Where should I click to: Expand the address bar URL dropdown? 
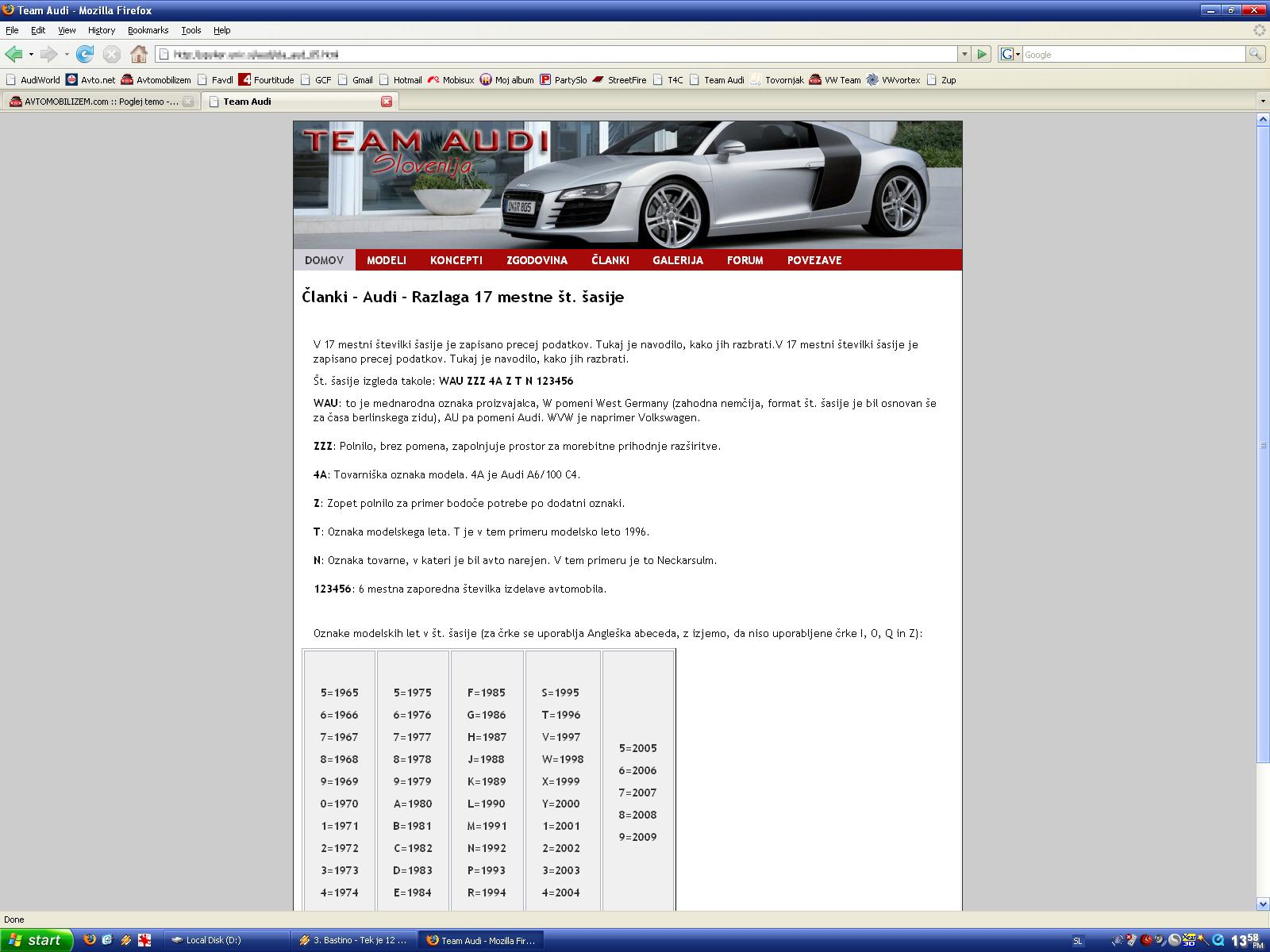(x=964, y=54)
